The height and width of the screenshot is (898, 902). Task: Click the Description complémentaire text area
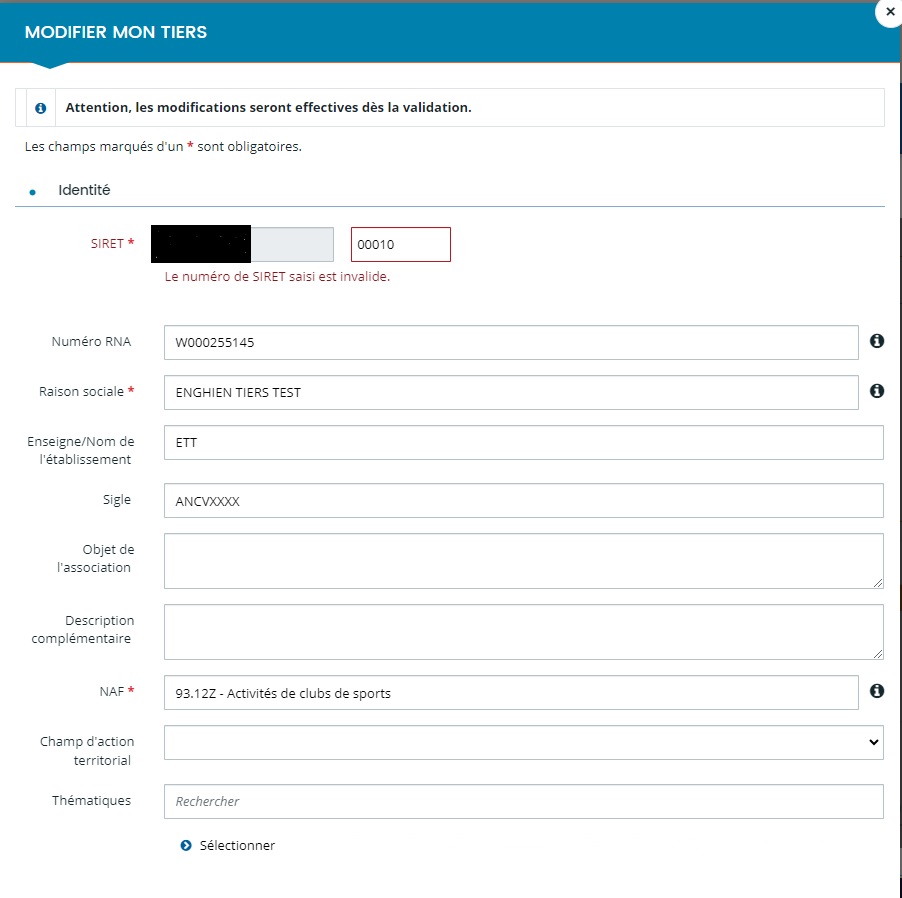point(523,632)
